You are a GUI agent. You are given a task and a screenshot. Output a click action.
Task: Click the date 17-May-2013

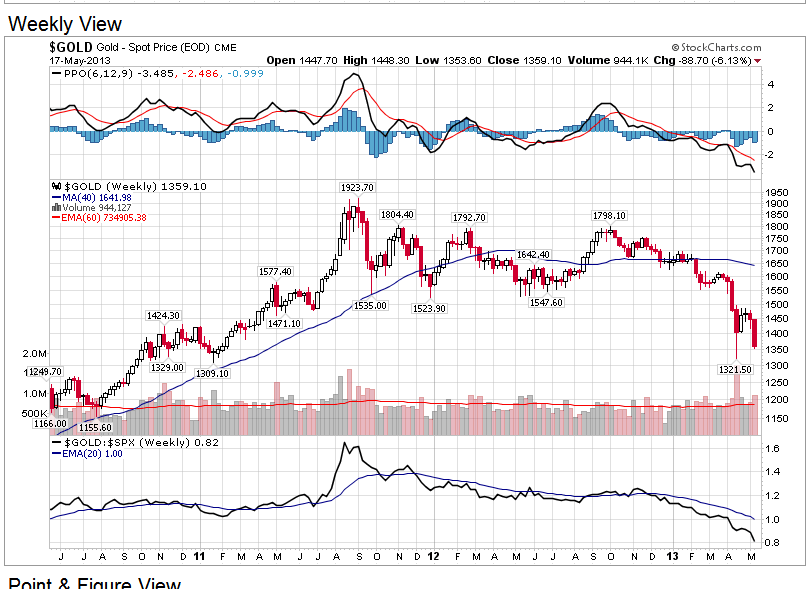pos(80,60)
